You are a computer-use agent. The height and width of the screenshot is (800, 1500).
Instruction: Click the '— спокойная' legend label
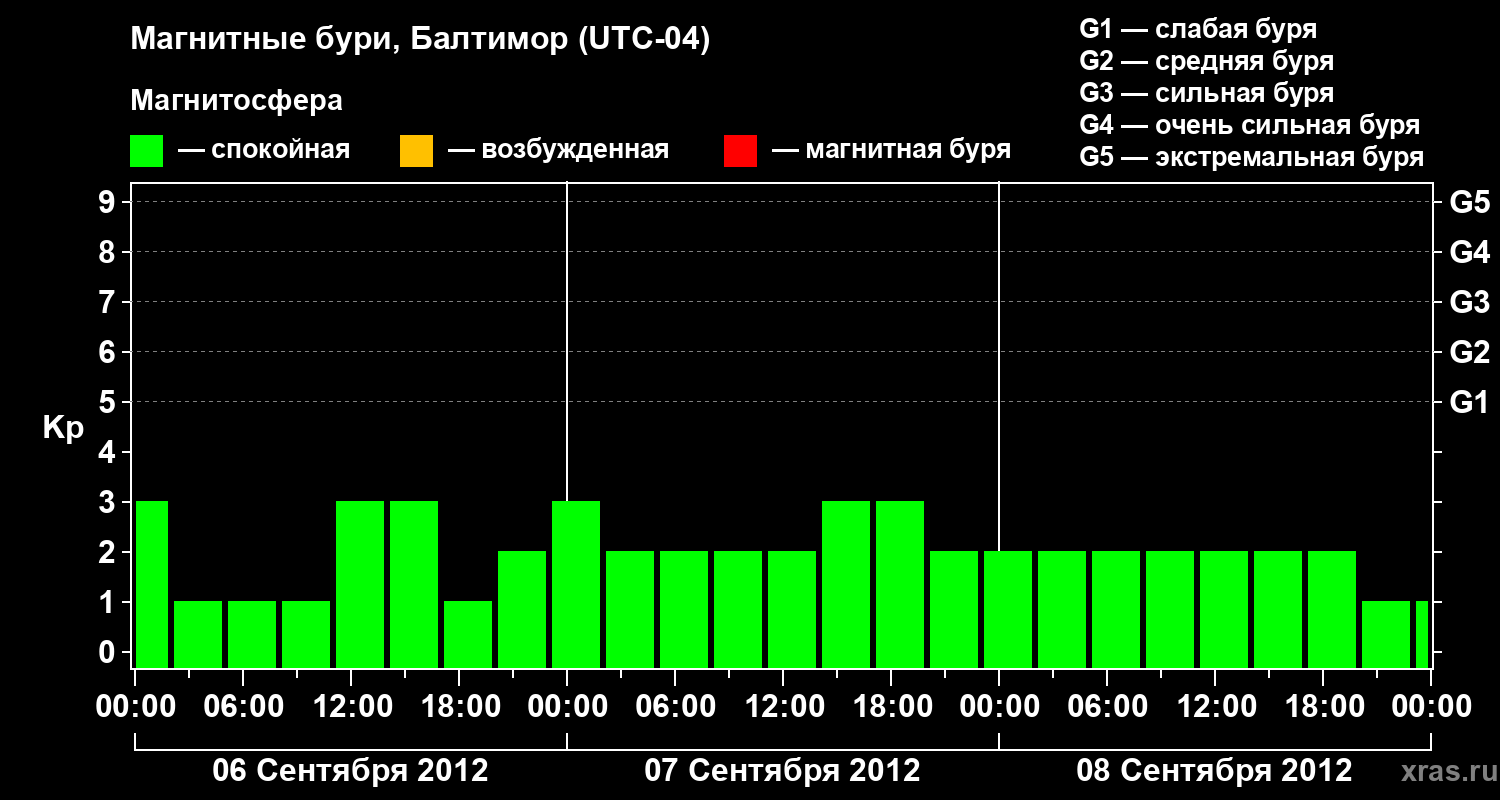click(264, 150)
